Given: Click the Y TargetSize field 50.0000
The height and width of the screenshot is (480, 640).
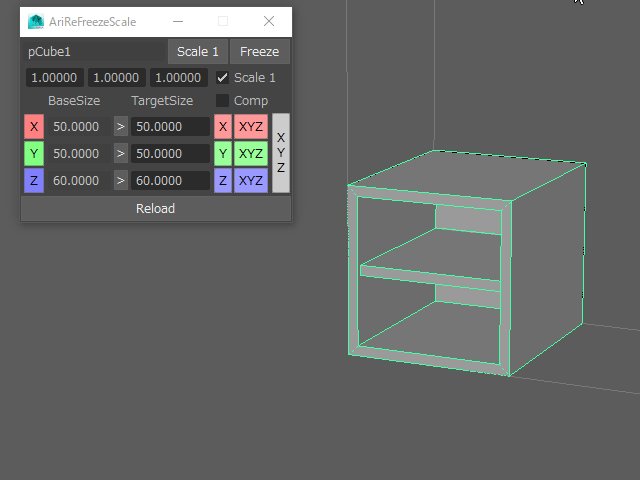Looking at the screenshot, I should tap(170, 153).
